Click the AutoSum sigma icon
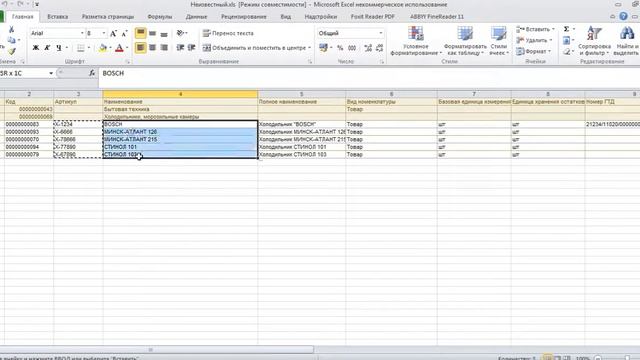The image size is (640, 360). click(567, 29)
